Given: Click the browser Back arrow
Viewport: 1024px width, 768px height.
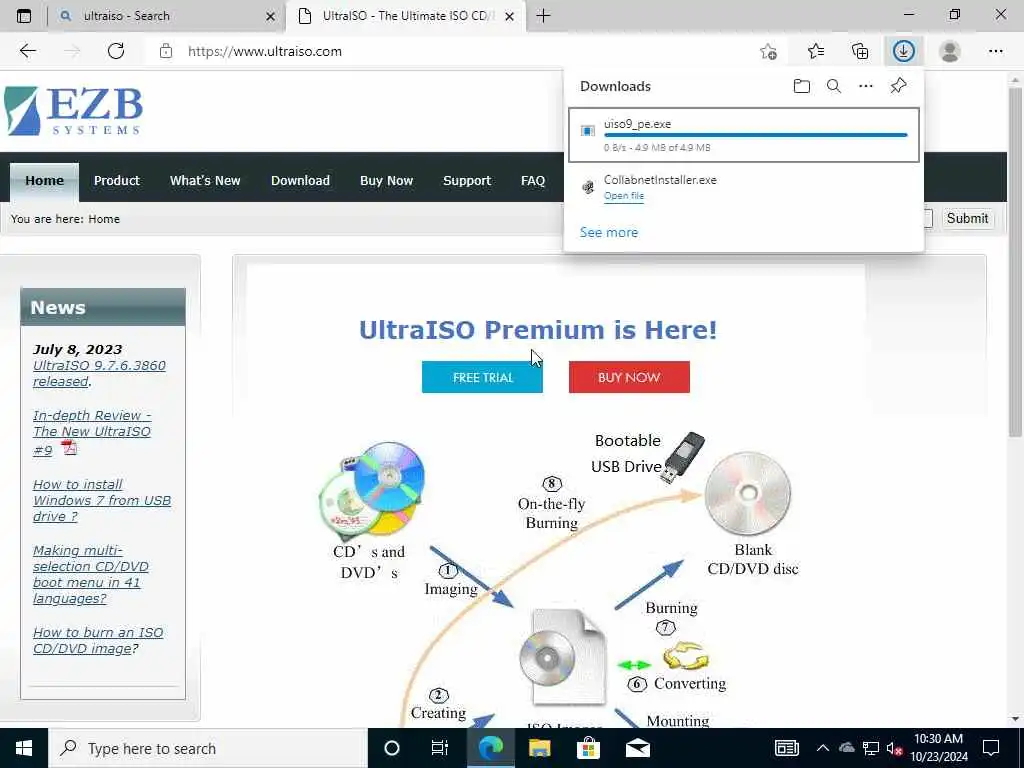Looking at the screenshot, I should tap(27, 51).
